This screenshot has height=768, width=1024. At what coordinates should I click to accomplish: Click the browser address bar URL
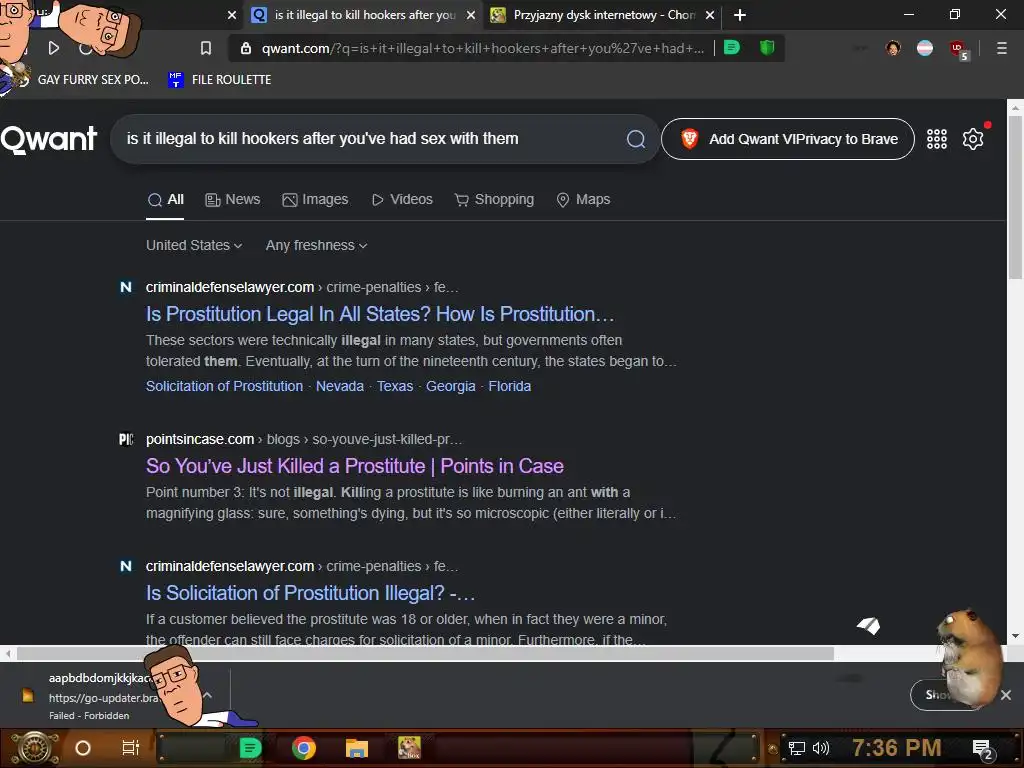click(483, 48)
